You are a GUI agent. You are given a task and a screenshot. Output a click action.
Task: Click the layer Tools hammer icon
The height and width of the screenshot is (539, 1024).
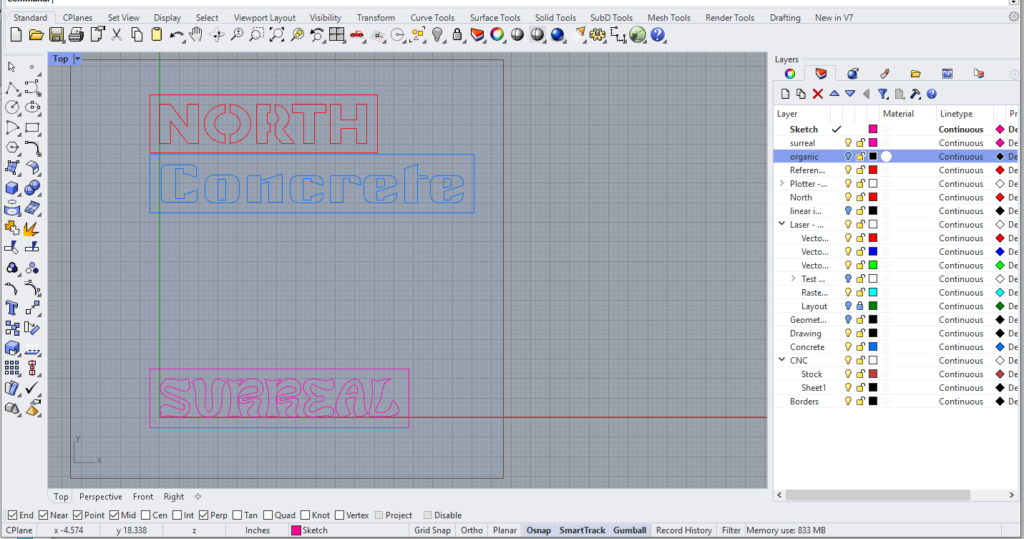[x=916, y=94]
